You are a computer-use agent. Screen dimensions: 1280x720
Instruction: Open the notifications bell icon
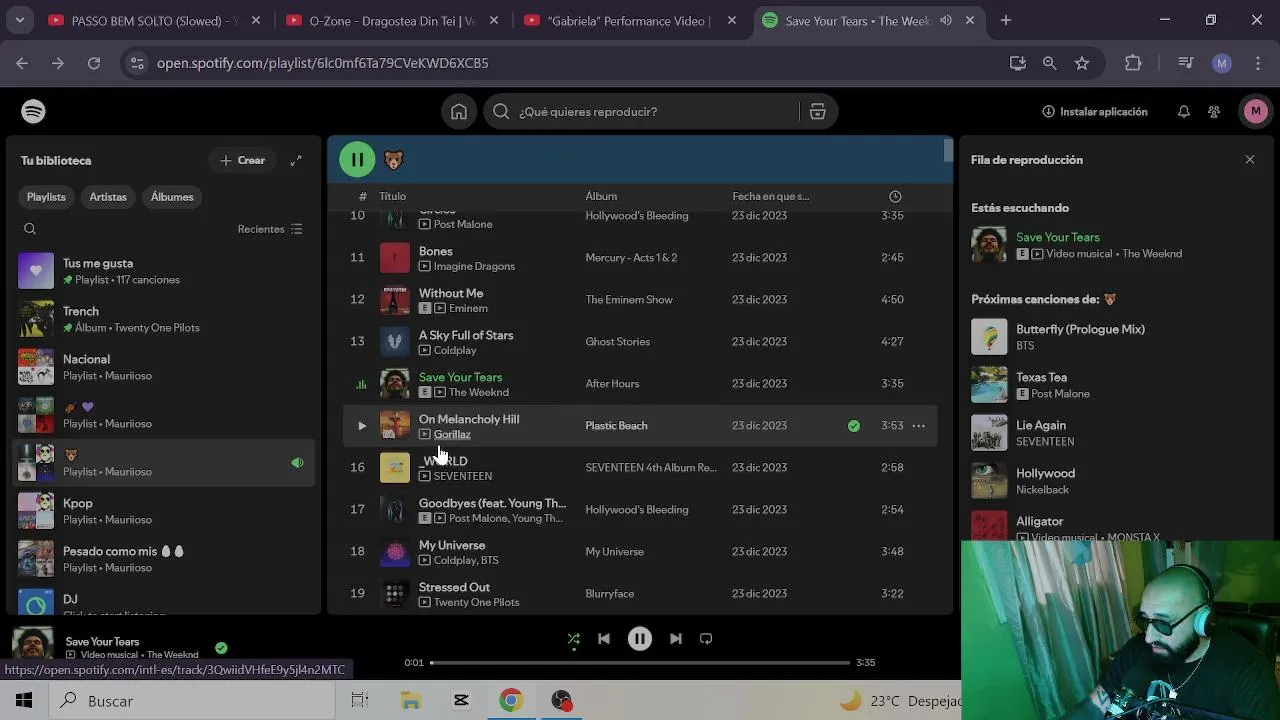click(1183, 112)
